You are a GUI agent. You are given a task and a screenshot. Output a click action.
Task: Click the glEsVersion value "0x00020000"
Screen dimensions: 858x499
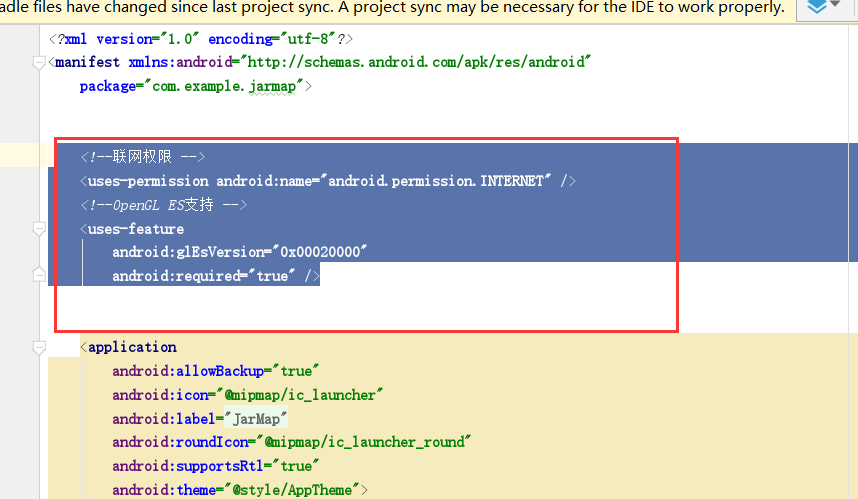[320, 252]
